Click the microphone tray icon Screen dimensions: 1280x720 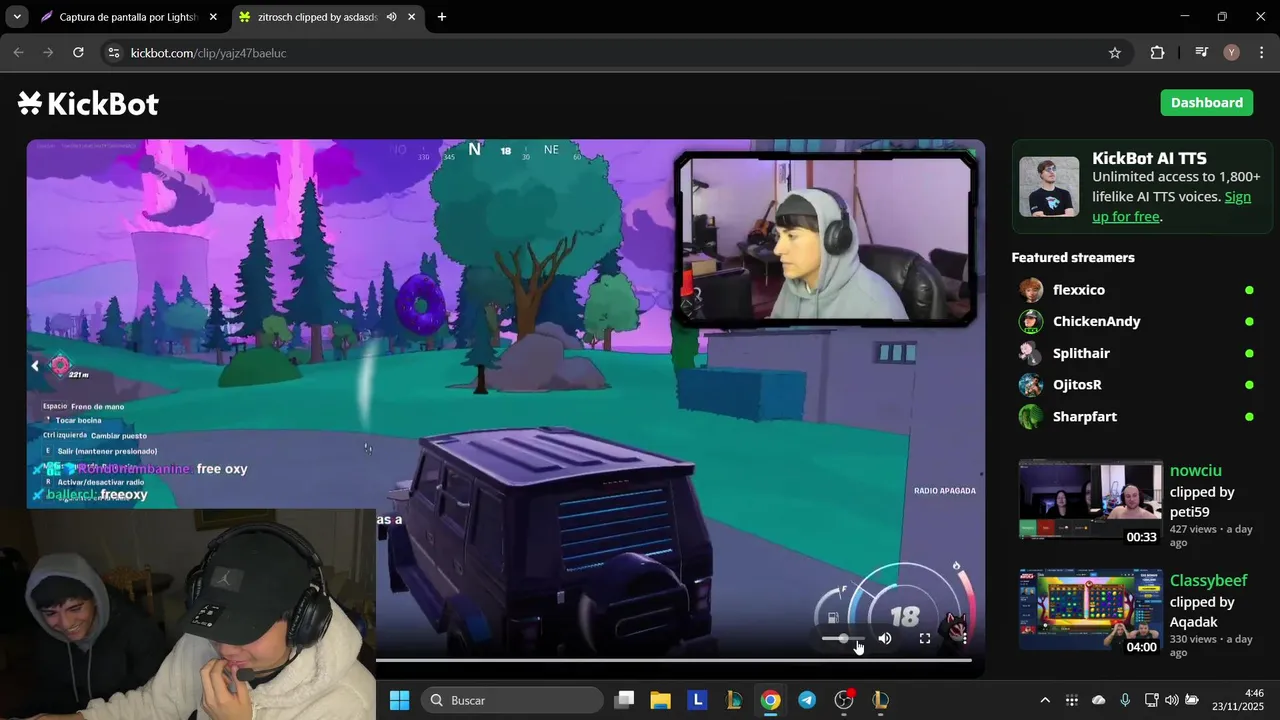[x=1125, y=700]
